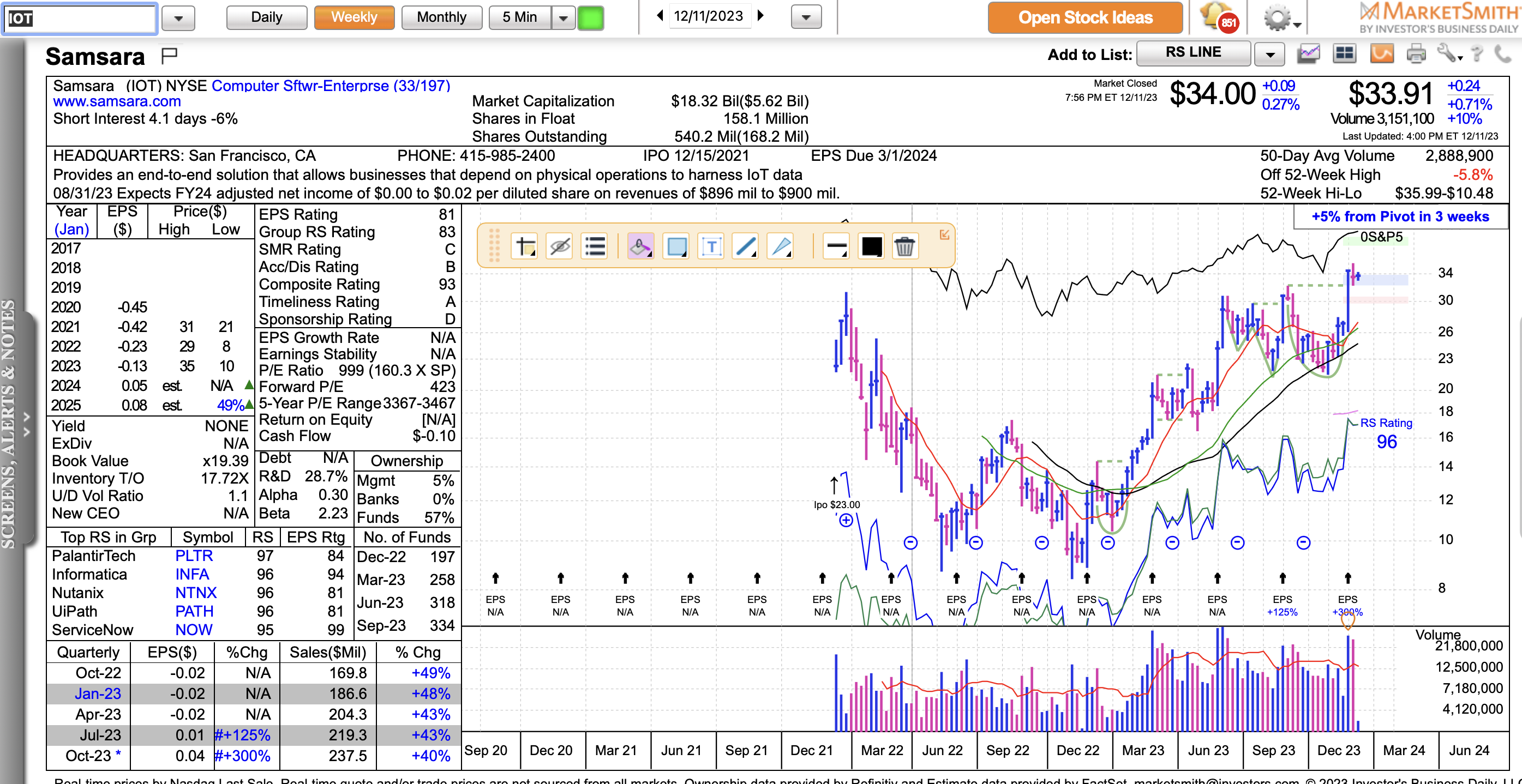Open the www.samsara.com link
This screenshot has height=784, width=1522.
pyautogui.click(x=117, y=101)
